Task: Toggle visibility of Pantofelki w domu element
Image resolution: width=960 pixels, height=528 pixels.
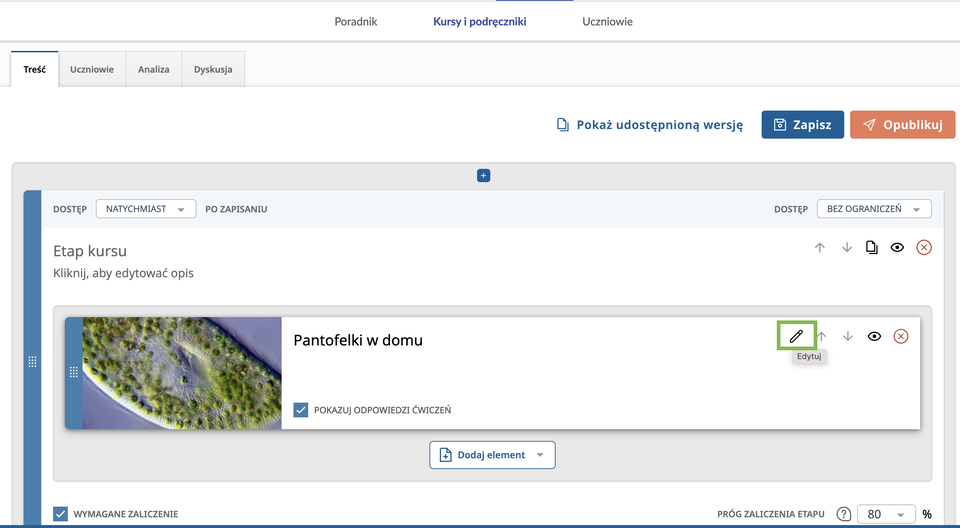Action: point(874,337)
